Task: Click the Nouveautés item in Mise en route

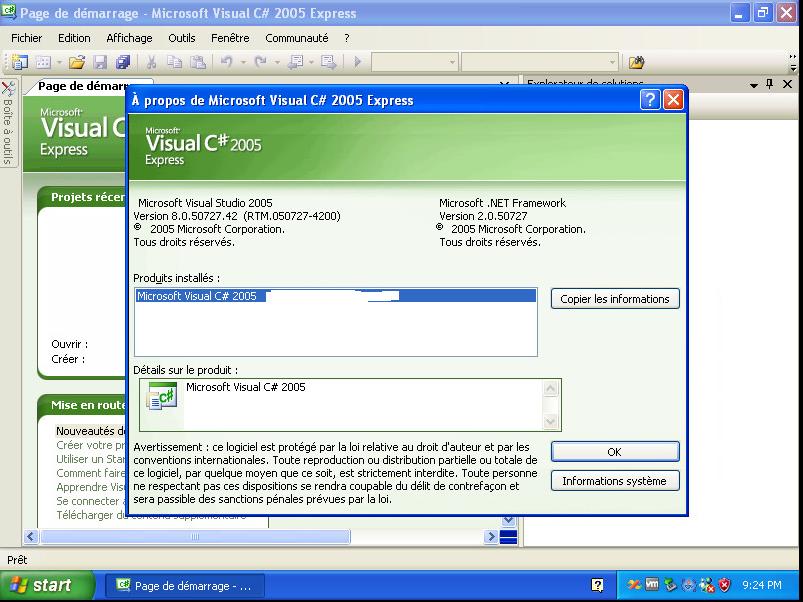Action: point(91,431)
